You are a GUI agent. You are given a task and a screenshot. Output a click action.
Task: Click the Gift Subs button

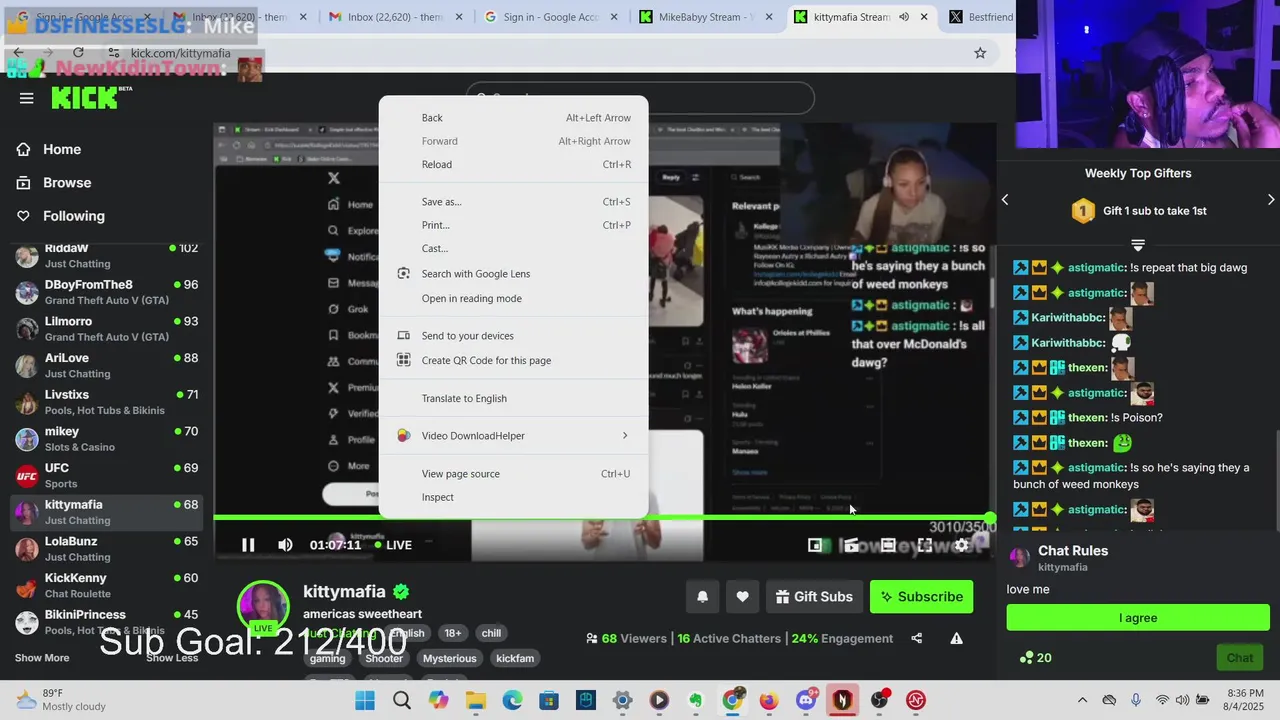[x=814, y=597]
